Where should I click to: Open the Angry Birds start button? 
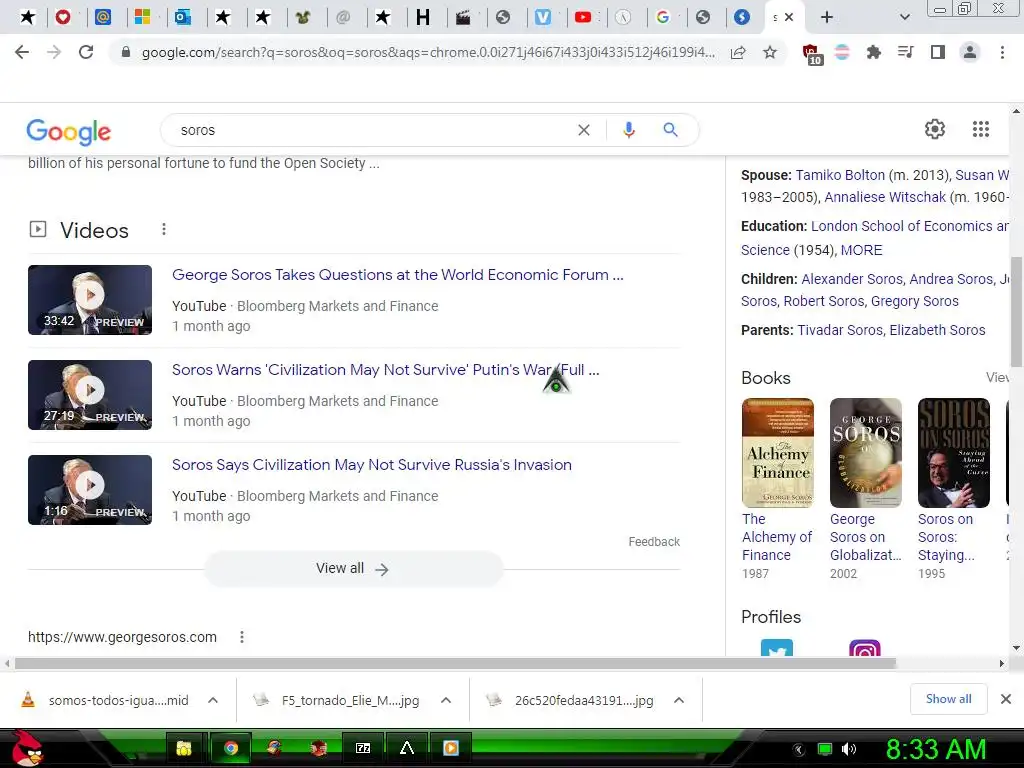26,748
